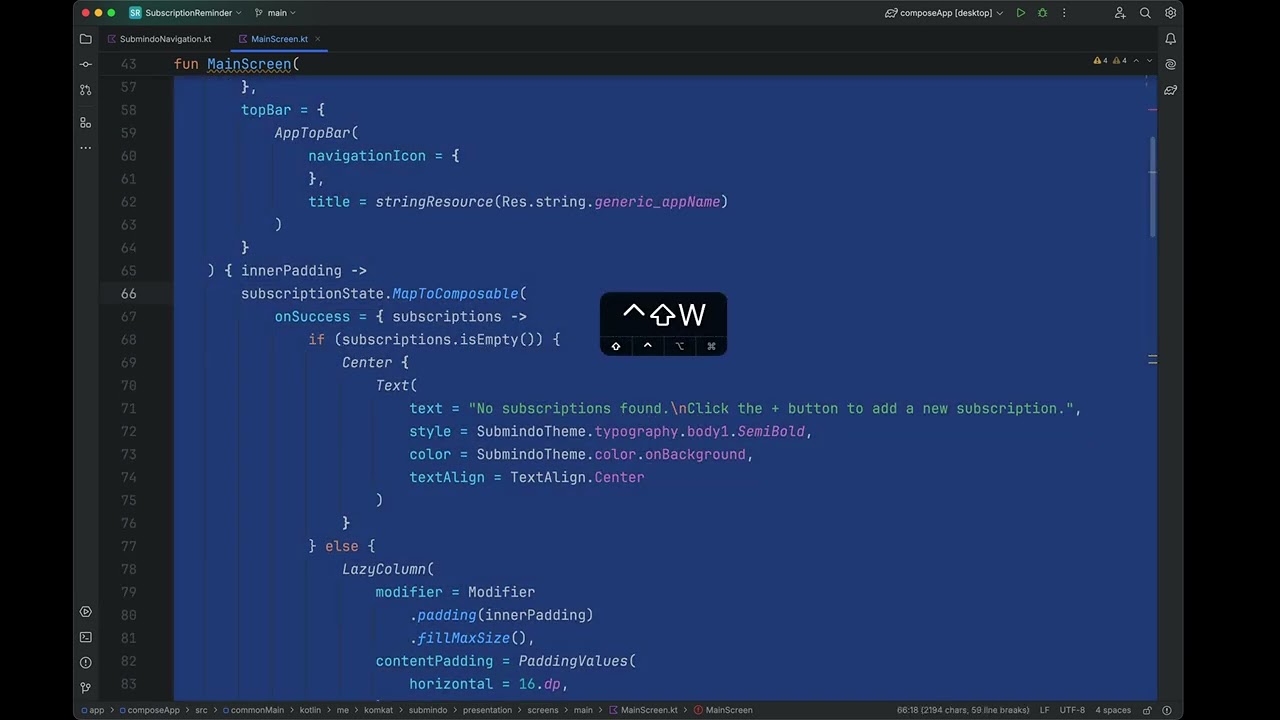Open the Structure tool window

tap(86, 122)
